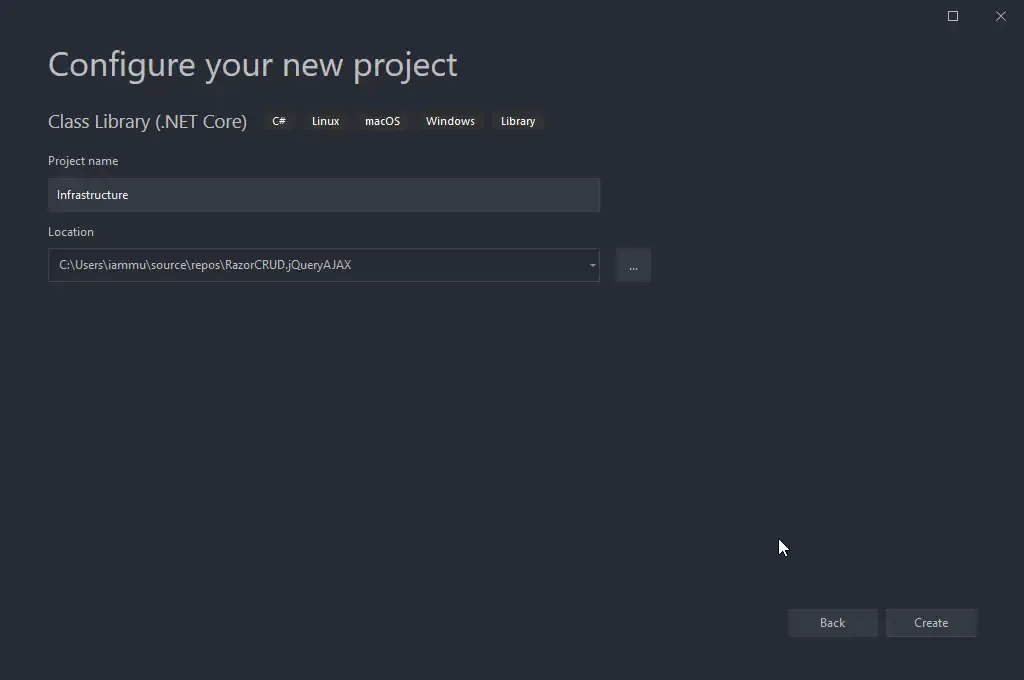The width and height of the screenshot is (1024, 680).
Task: Select the Infrastructure project name text
Action: click(92, 195)
